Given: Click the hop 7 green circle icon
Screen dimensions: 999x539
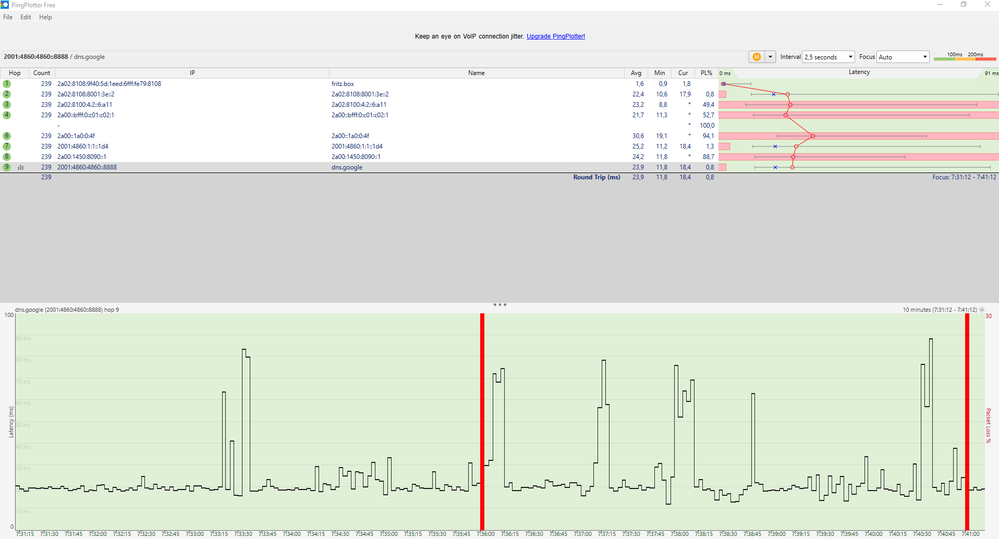Looking at the screenshot, I should (x=6, y=146).
